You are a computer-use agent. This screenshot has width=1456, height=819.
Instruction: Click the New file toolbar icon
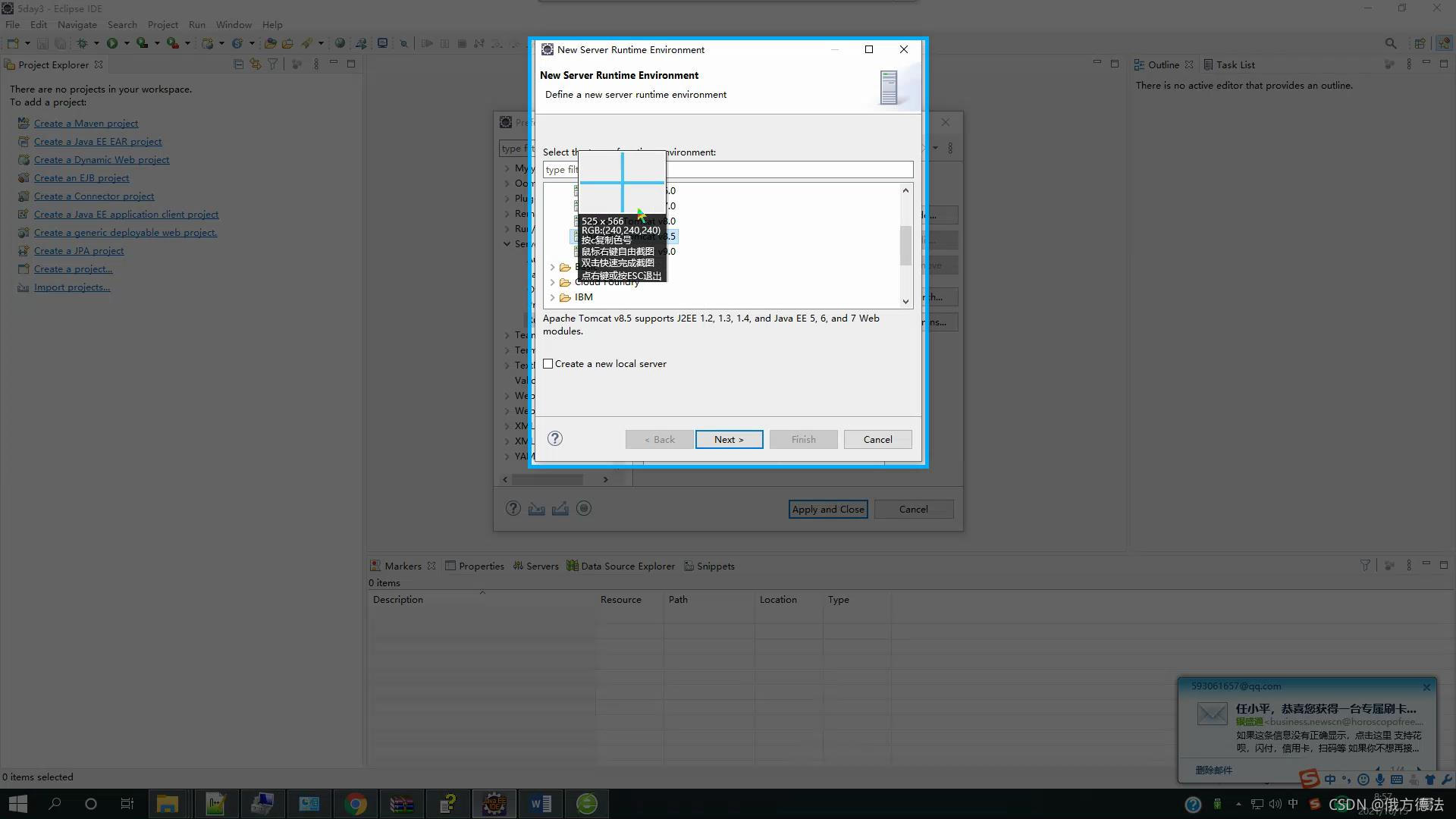coord(13,43)
